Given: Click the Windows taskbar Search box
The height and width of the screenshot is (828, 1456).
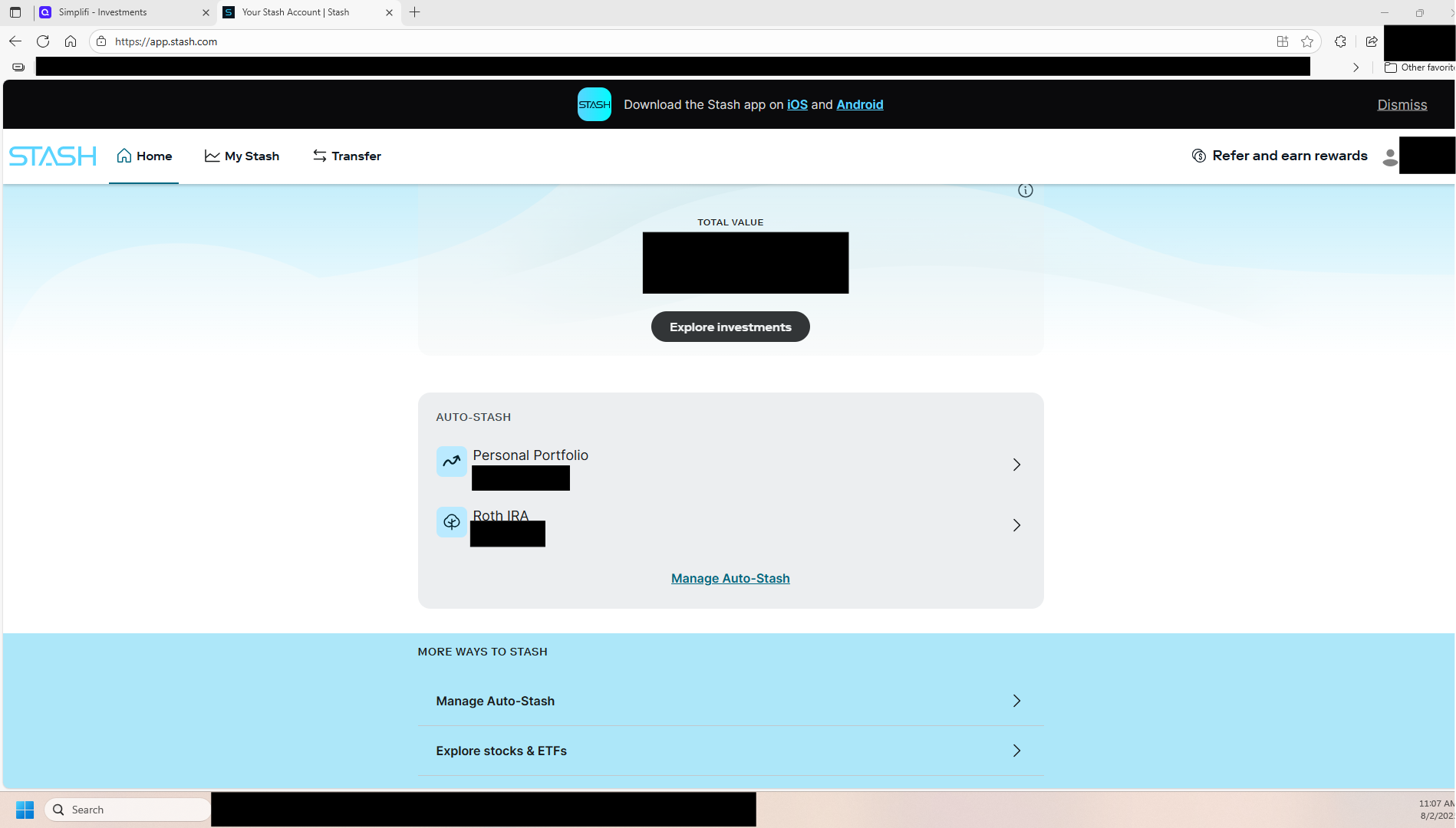Looking at the screenshot, I should [x=127, y=810].
